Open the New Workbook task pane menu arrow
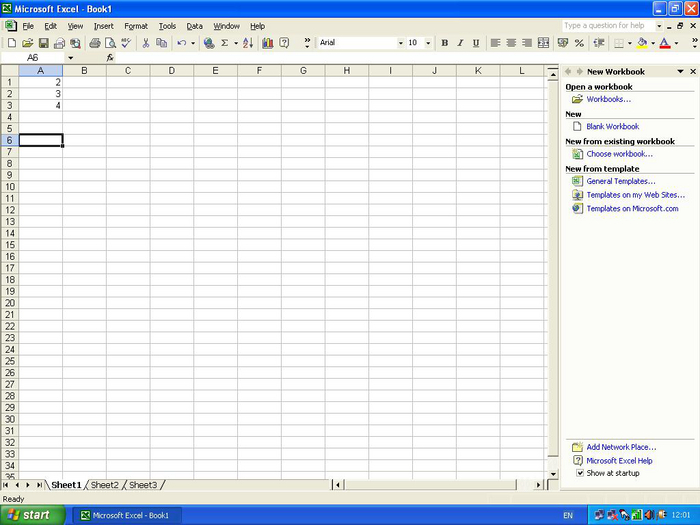Viewport: 700px width, 525px height. tap(681, 72)
